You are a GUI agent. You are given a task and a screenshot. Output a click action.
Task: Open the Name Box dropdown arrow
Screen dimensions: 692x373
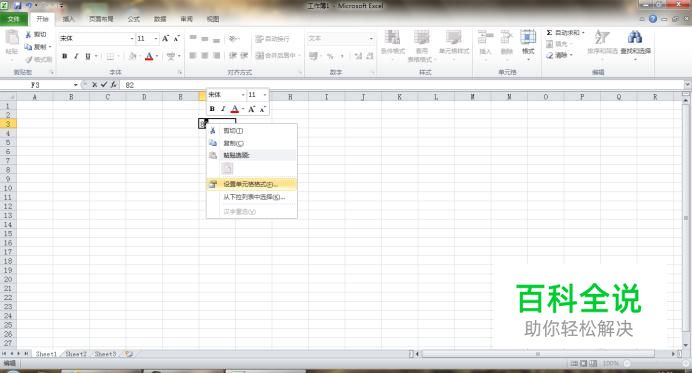tap(75, 85)
